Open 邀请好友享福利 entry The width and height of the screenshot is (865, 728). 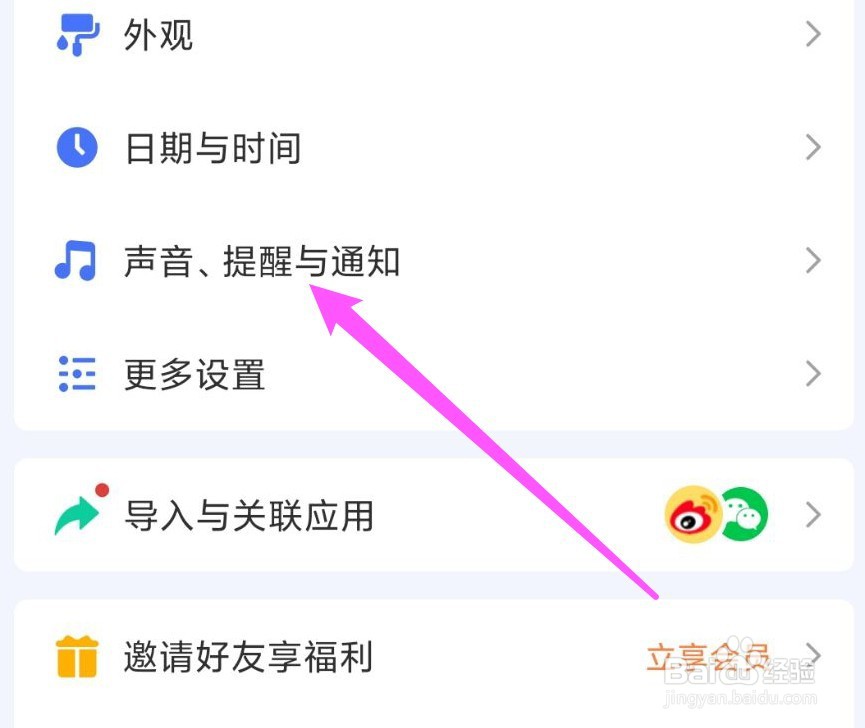click(434, 656)
